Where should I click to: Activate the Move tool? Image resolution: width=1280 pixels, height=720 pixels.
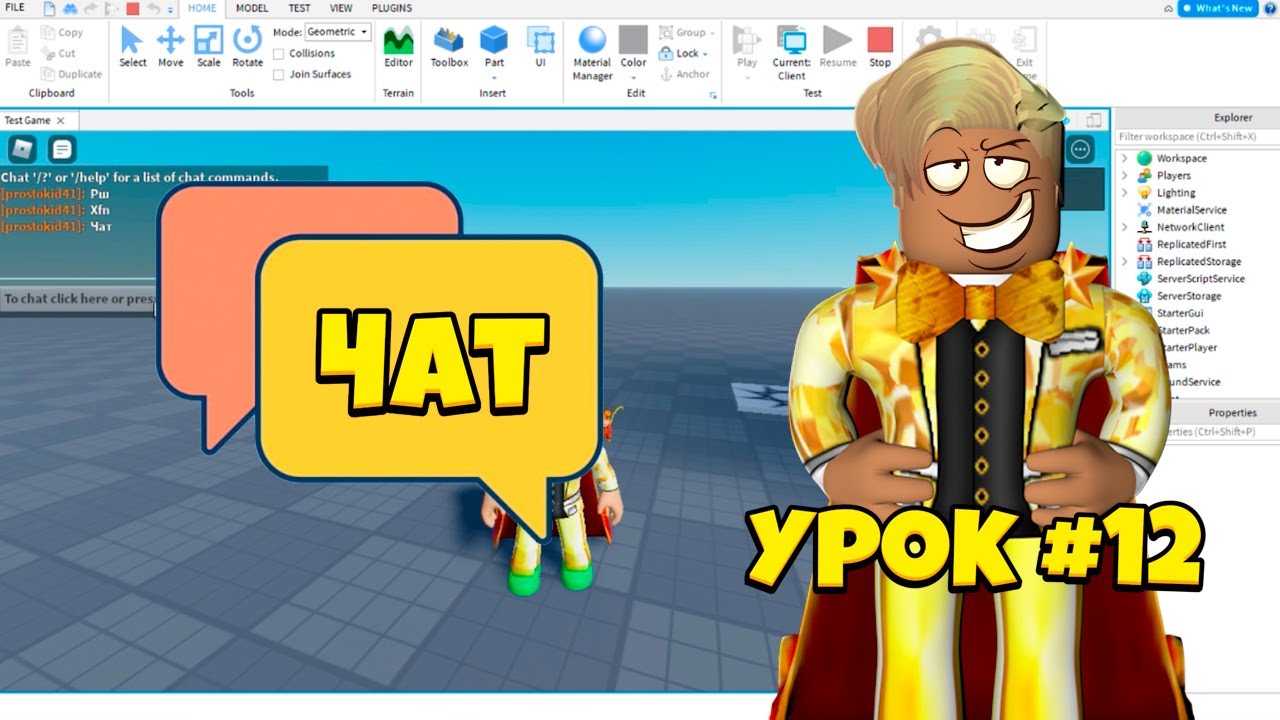171,47
